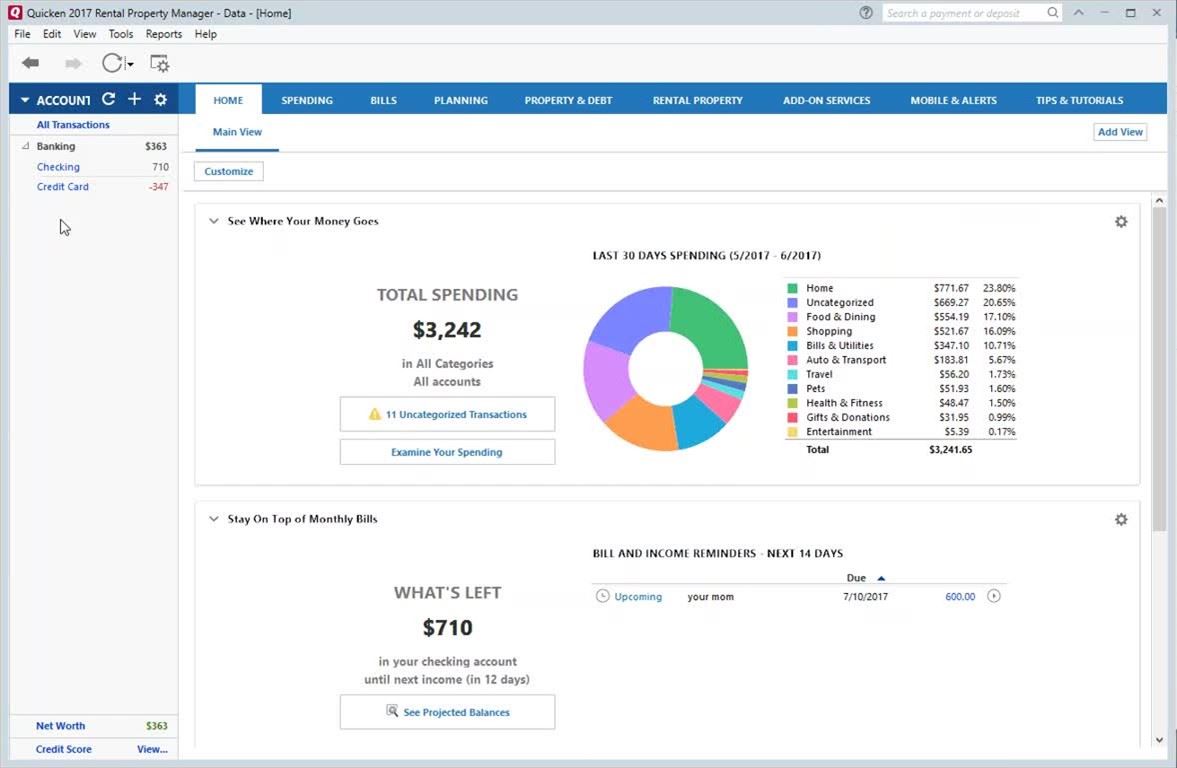1177x768 pixels.
Task: Open the Reports menu
Action: [164, 34]
